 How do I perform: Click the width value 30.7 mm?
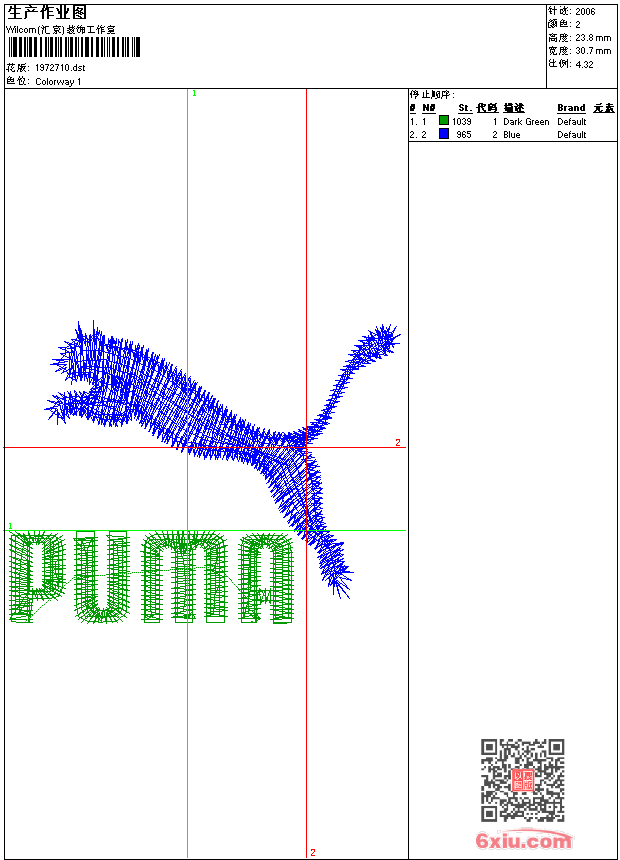coord(593,51)
